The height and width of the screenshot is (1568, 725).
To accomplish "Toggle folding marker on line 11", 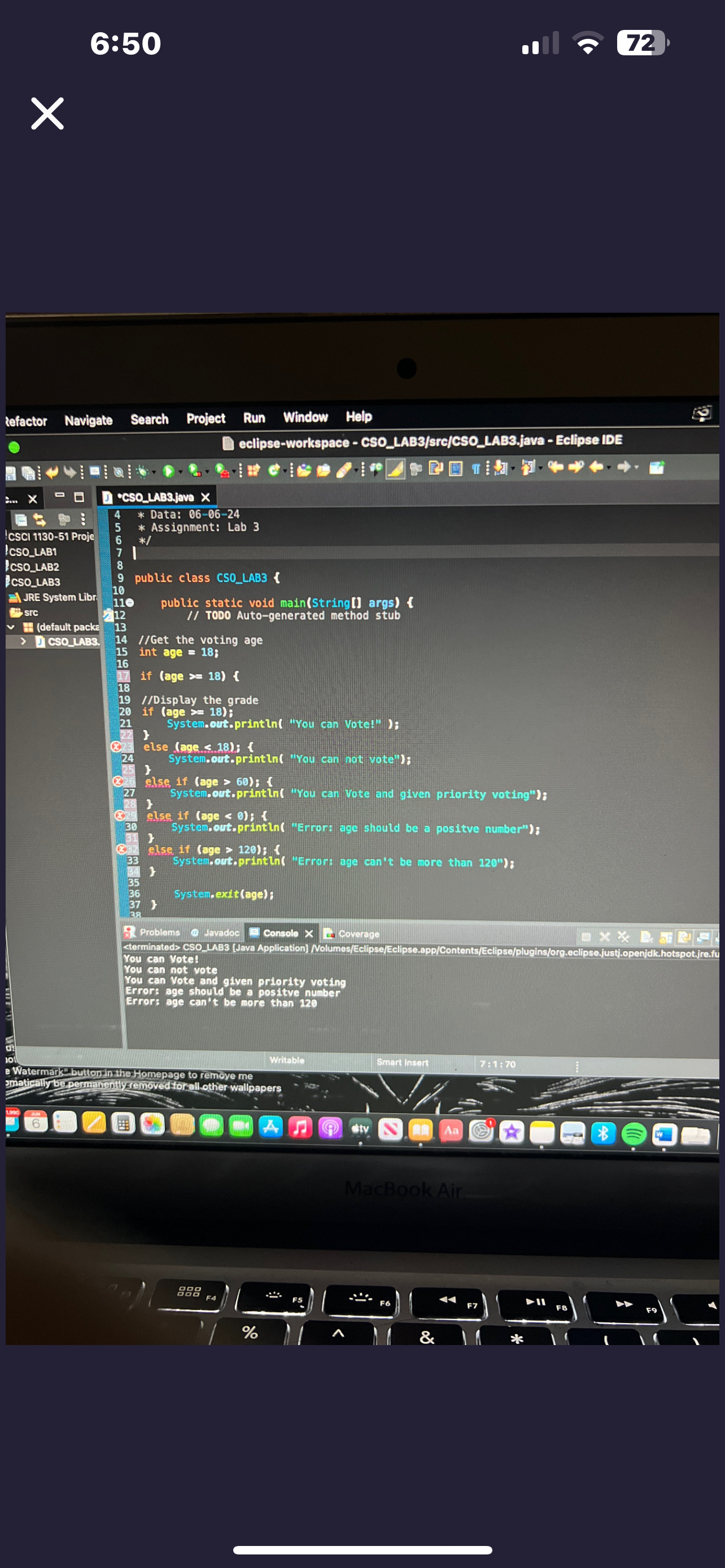I will [130, 603].
